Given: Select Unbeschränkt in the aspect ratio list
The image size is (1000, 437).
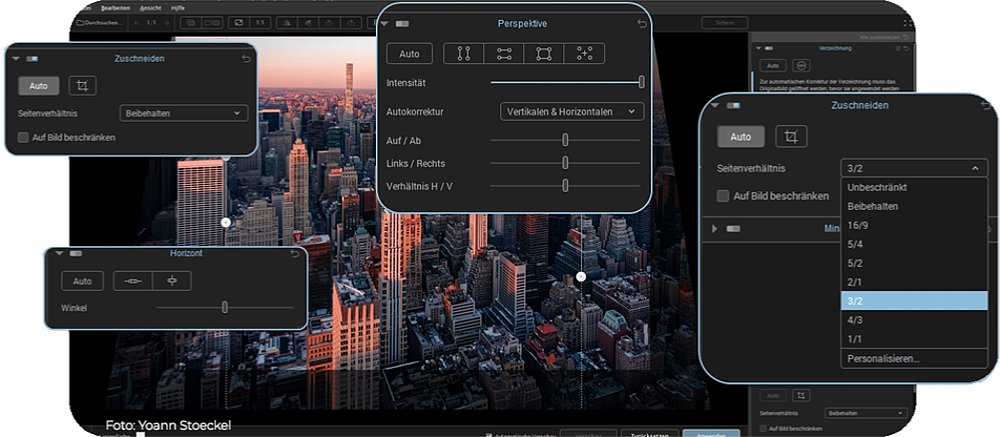Looking at the screenshot, I should point(914,188).
